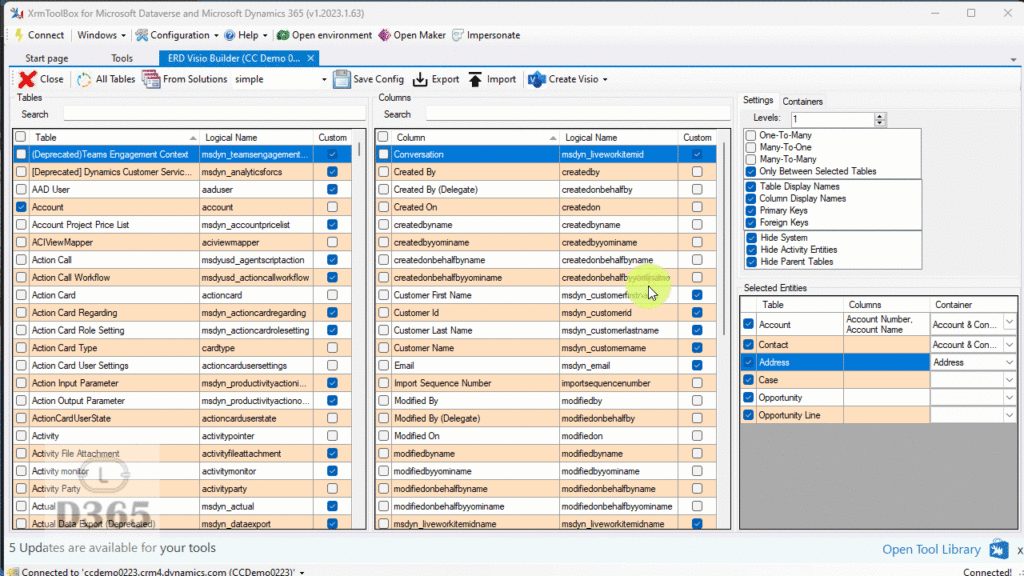The image size is (1024, 576).
Task: Switch to Containers tab
Action: [802, 101]
